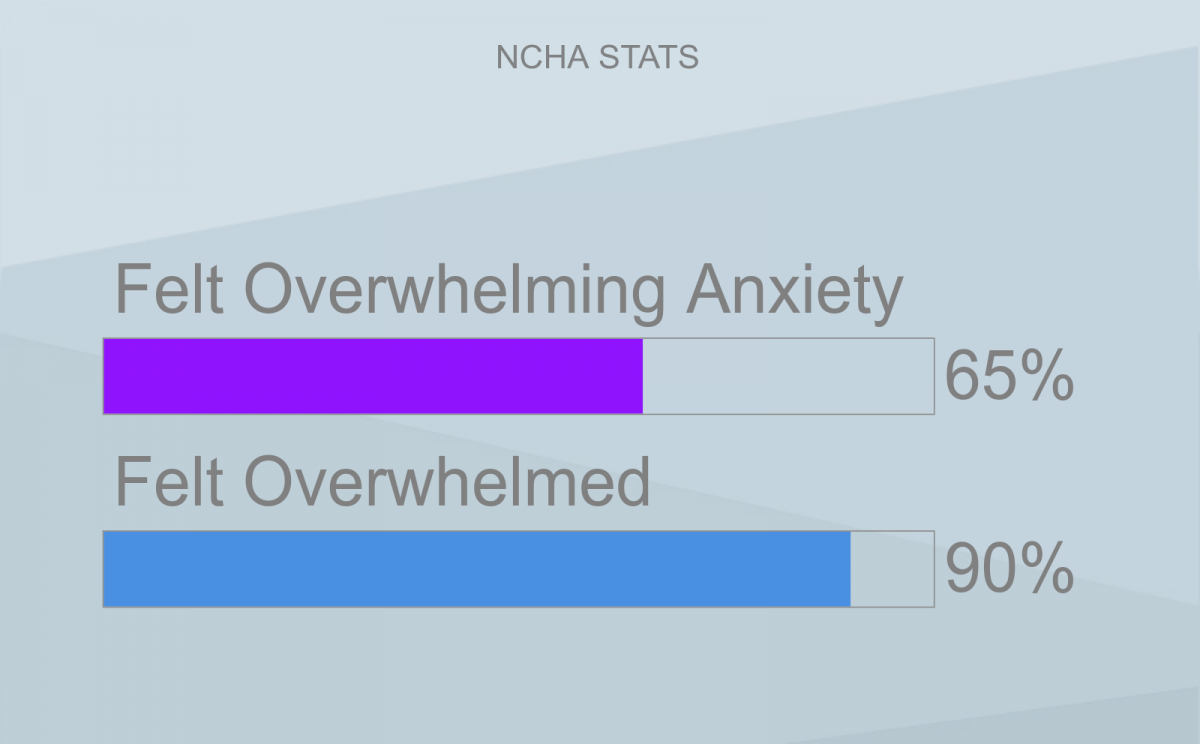The height and width of the screenshot is (744, 1200).
Task: Click the NCHA STATS title text
Action: pos(597,58)
